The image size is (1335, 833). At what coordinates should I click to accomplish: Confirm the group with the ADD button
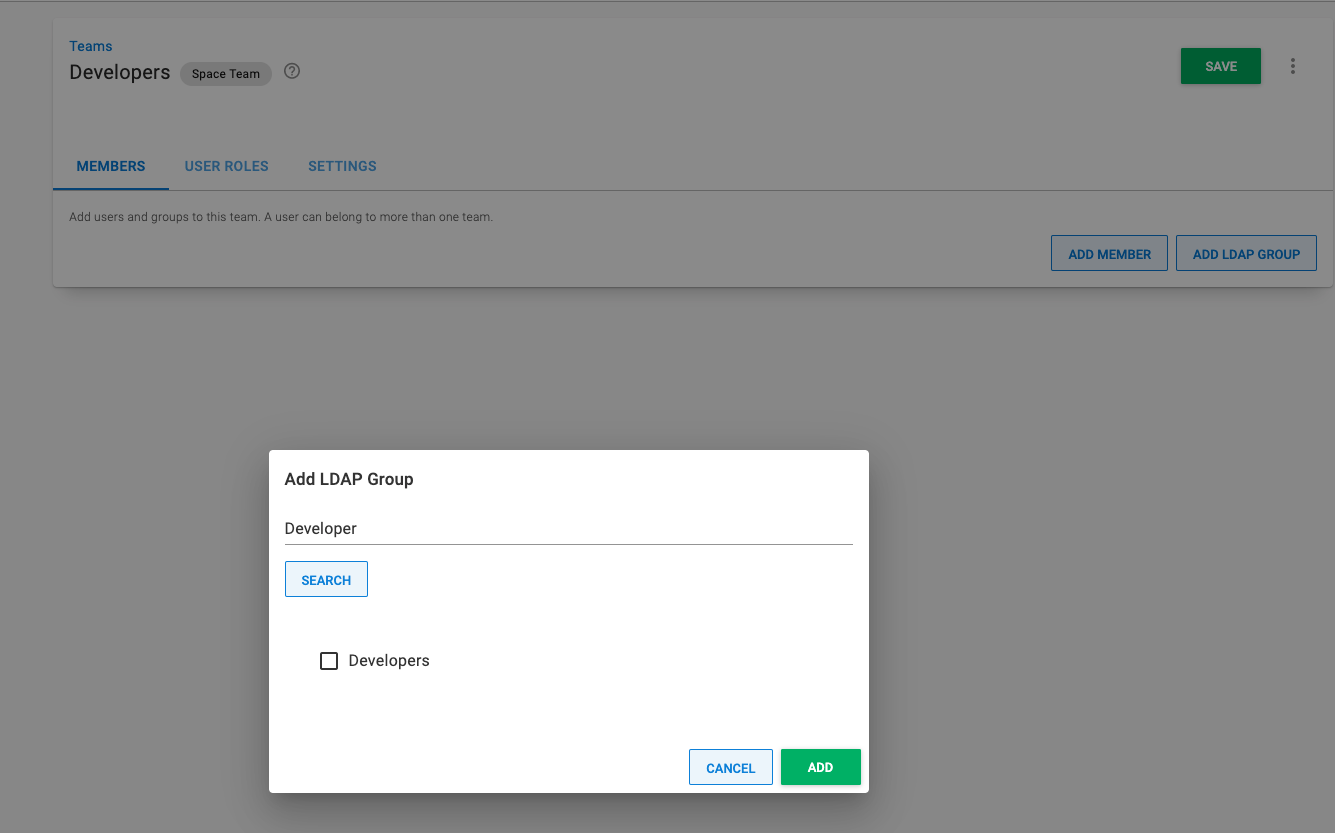(x=820, y=767)
